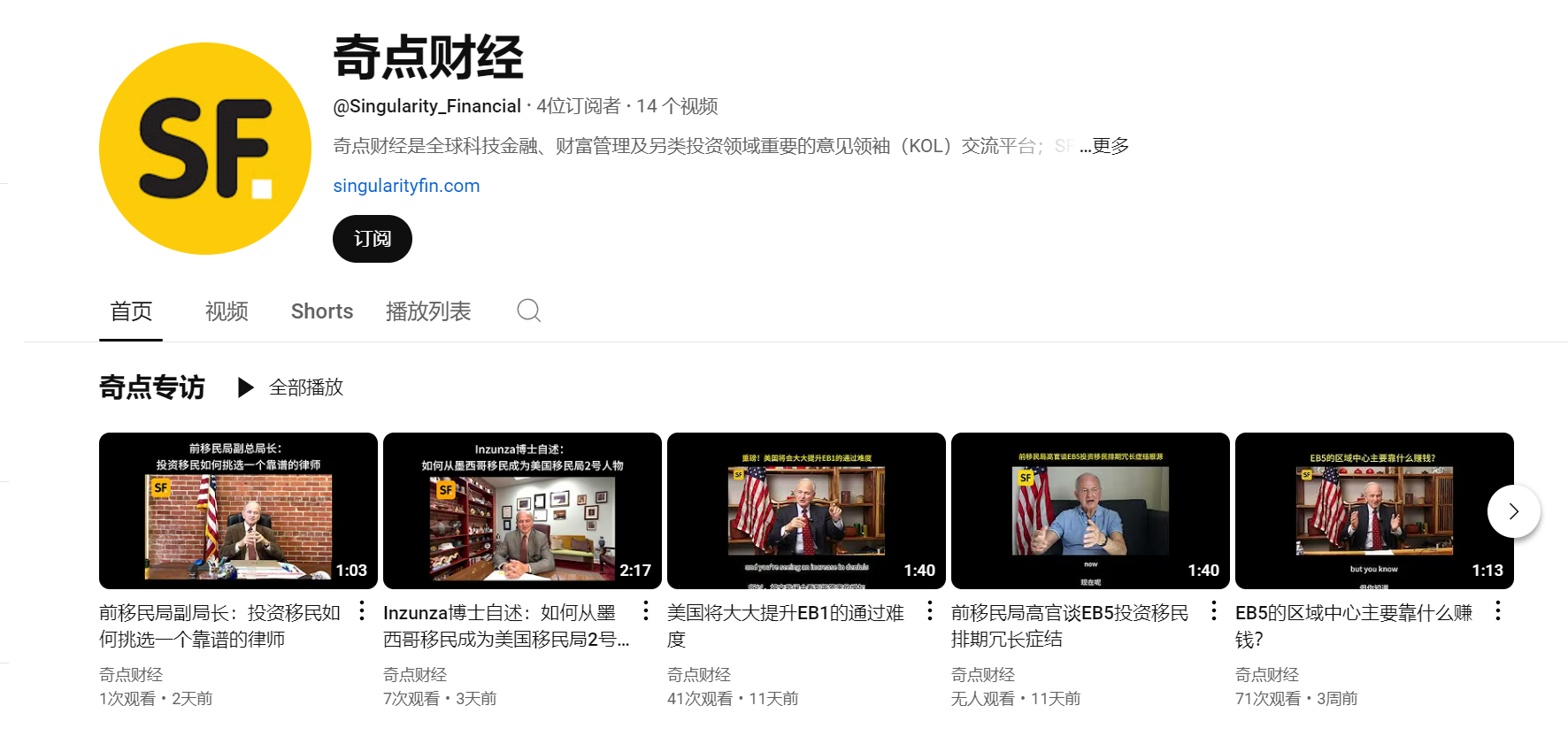Click the 奇点财经 channel title heading
This screenshot has height=744, width=1568.
click(x=428, y=58)
